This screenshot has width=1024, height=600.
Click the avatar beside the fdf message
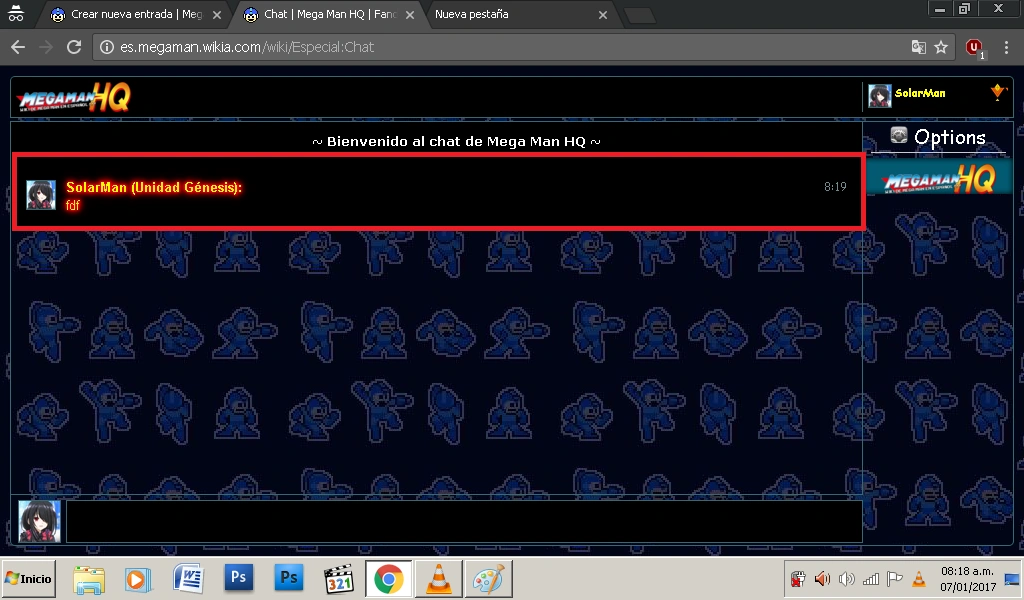click(40, 195)
